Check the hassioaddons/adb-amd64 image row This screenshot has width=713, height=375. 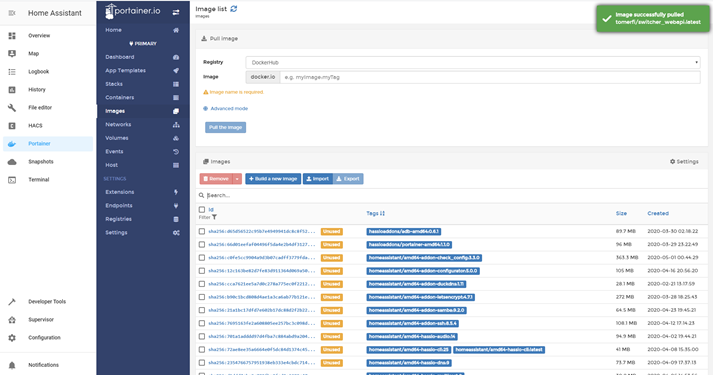[202, 231]
